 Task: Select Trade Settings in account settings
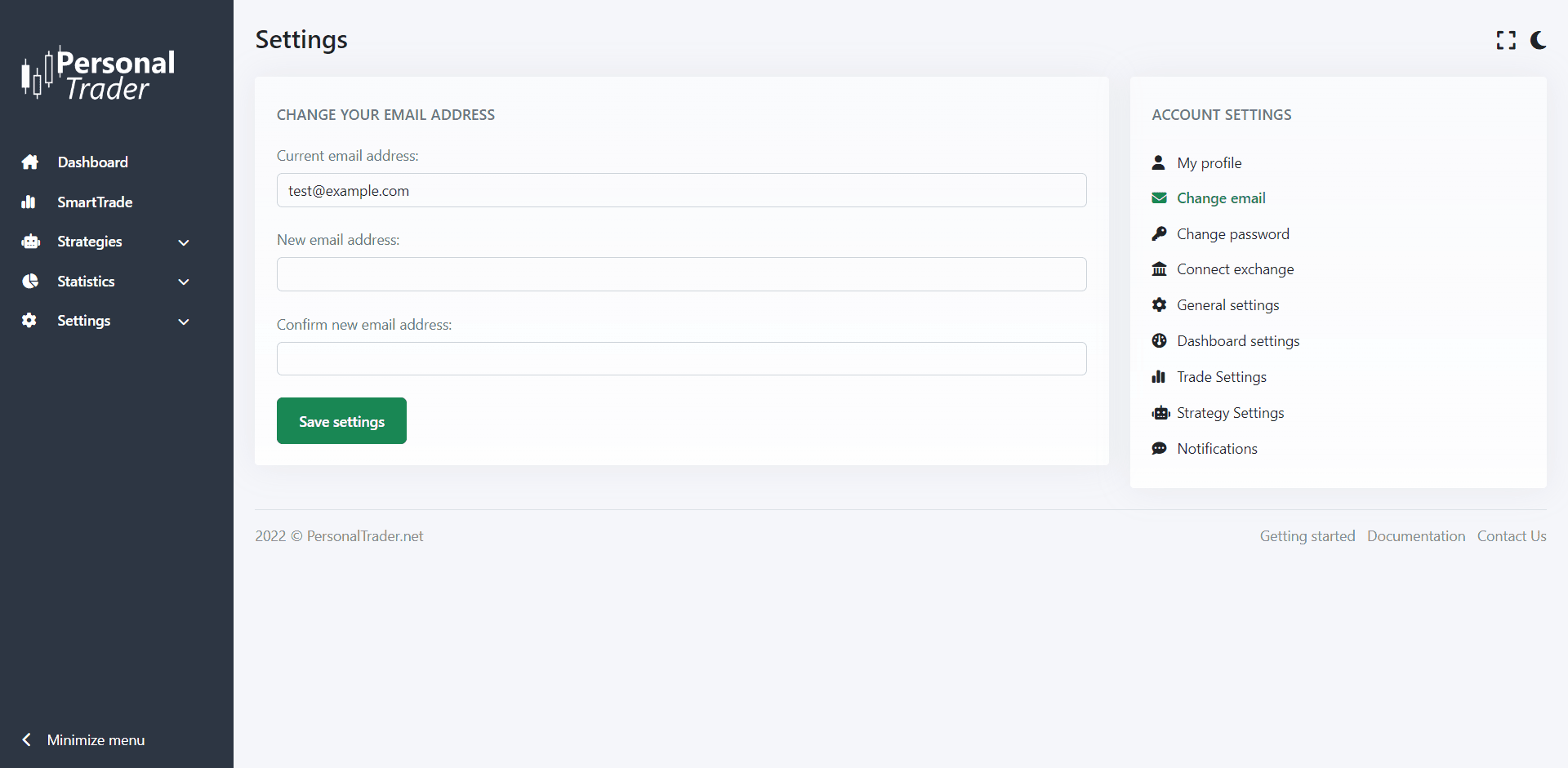coord(1221,377)
